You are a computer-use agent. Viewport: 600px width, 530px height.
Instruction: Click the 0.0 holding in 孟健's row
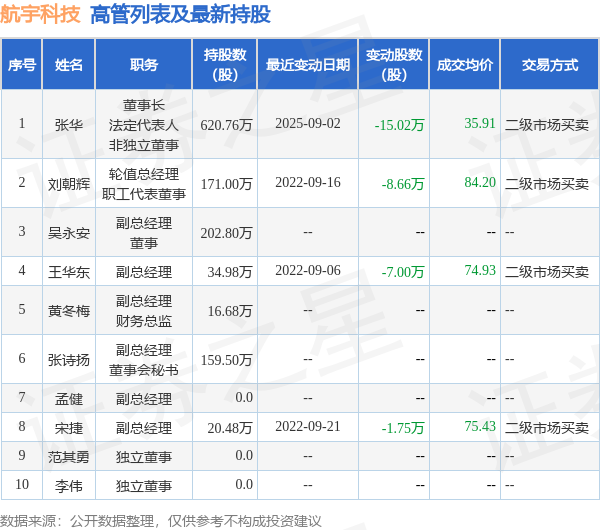point(244,397)
